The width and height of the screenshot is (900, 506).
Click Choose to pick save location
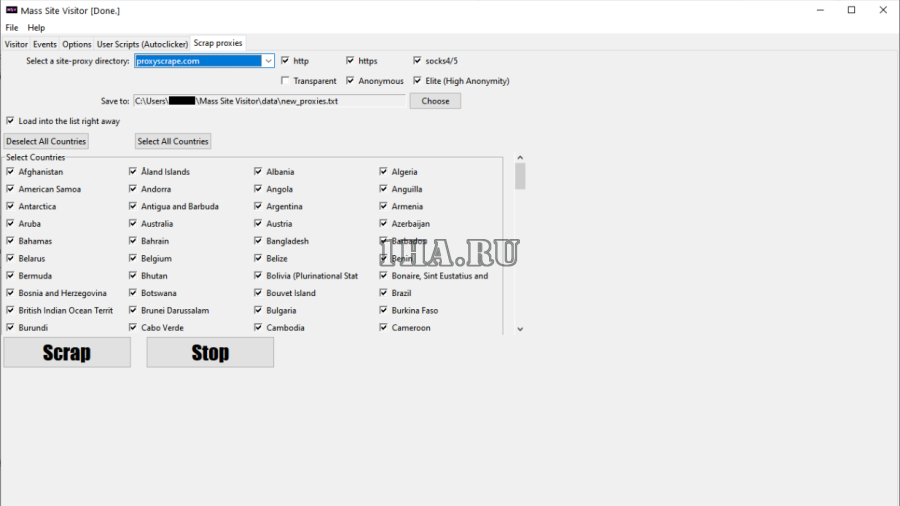pos(435,101)
